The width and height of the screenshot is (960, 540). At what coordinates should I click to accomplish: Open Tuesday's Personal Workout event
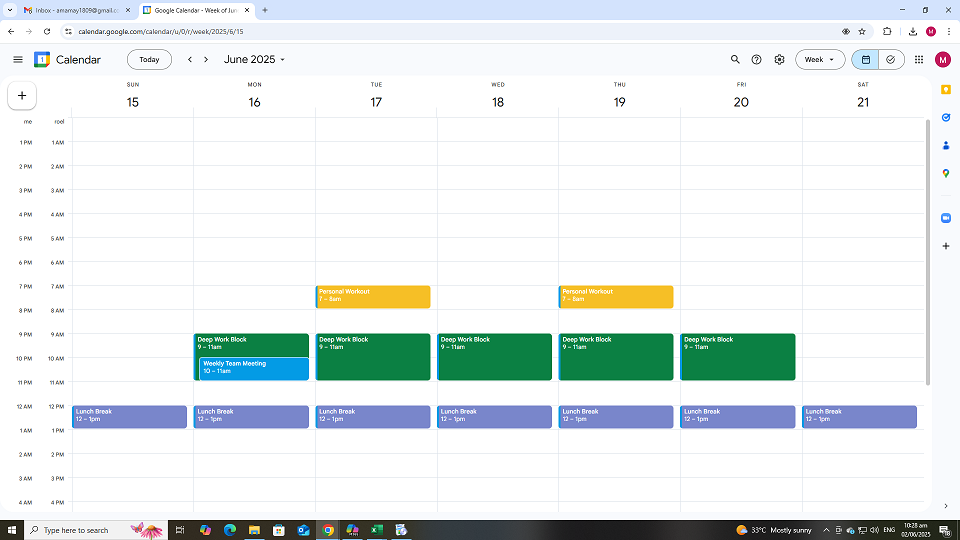coord(373,297)
